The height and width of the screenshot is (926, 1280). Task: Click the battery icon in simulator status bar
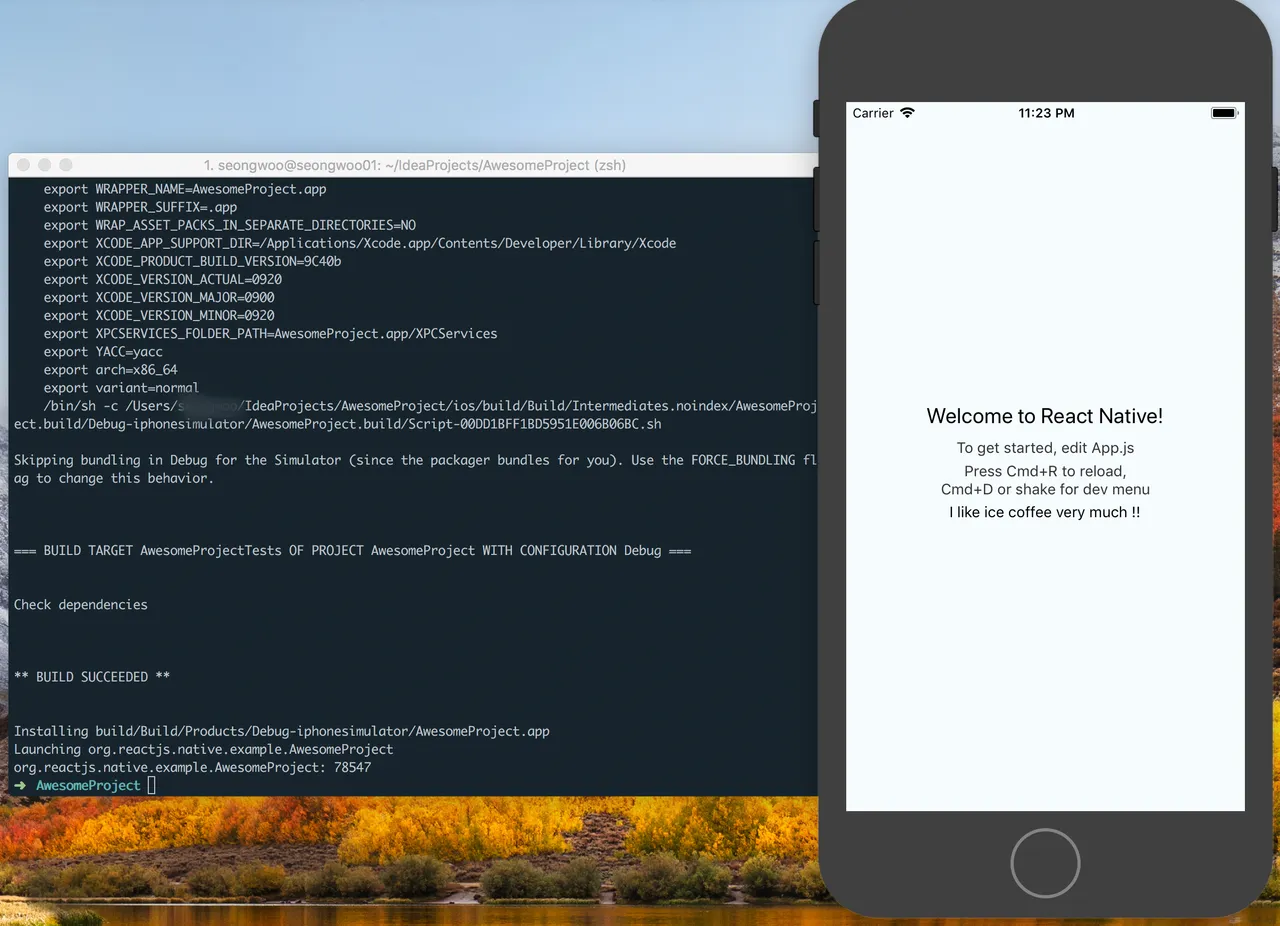tap(1224, 113)
